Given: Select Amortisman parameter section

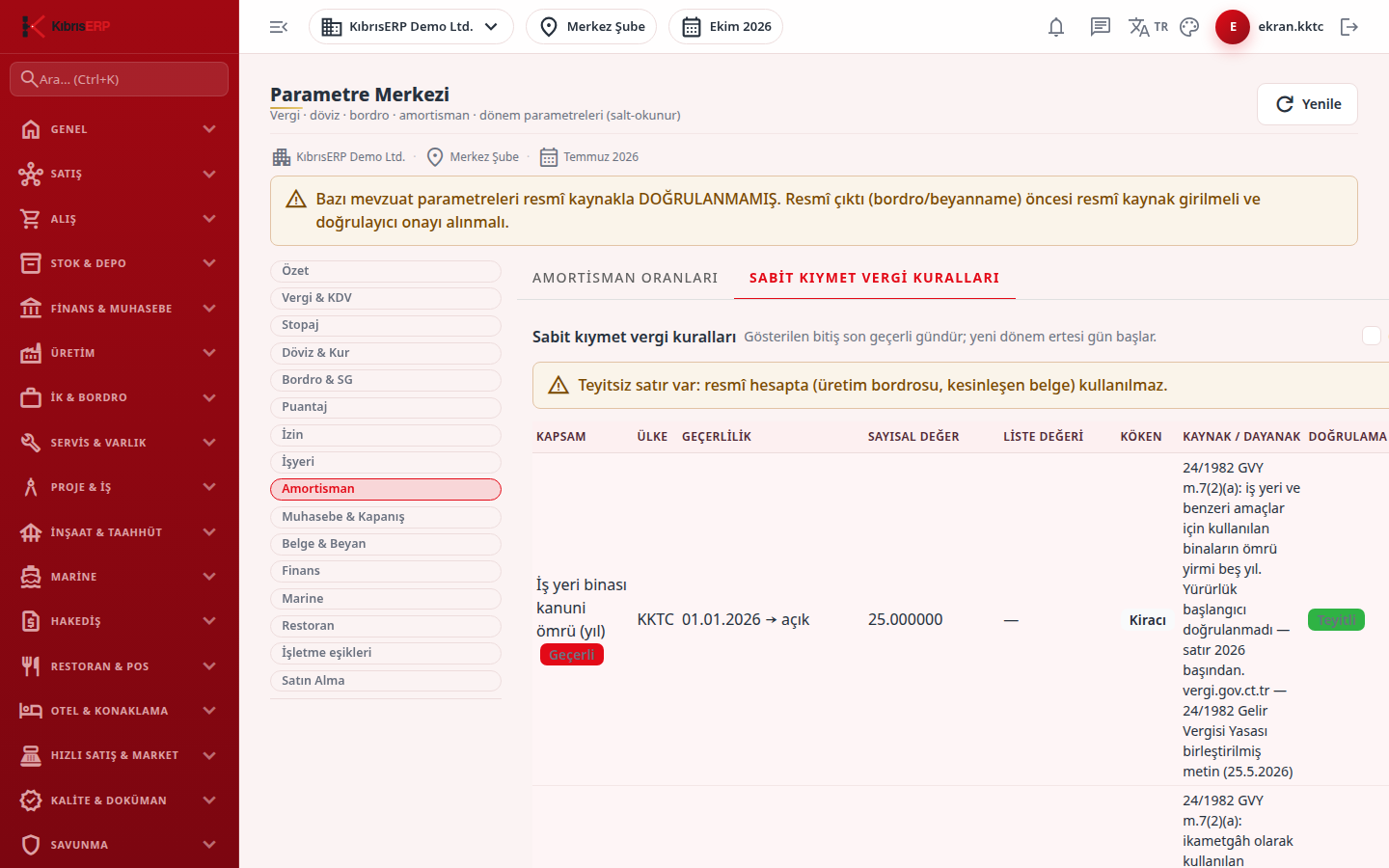Looking at the screenshot, I should [386, 489].
